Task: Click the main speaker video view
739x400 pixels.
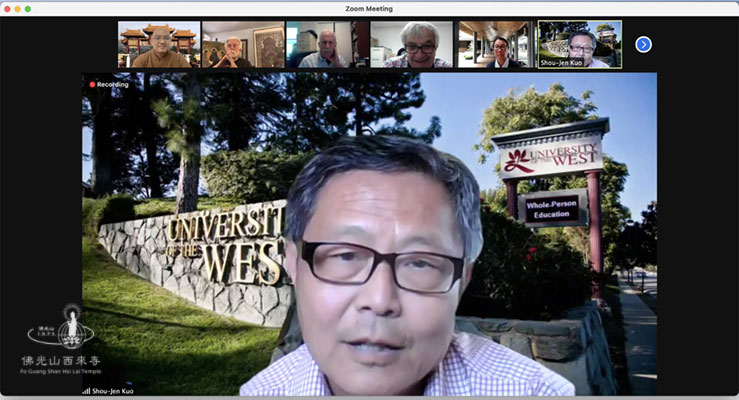Action: (370, 234)
